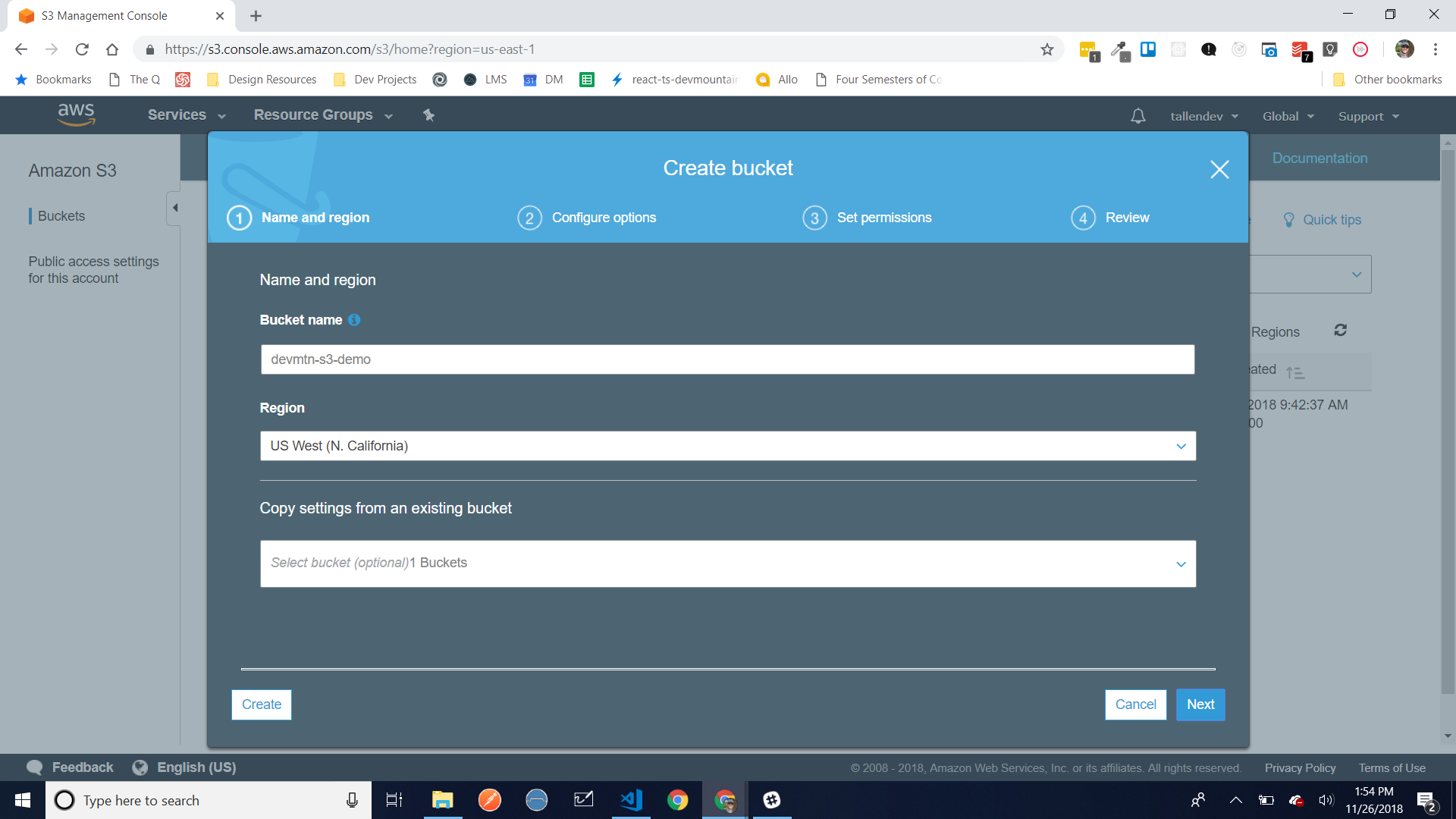
Task: Open Visual Studio Code from taskbar
Action: point(631,800)
